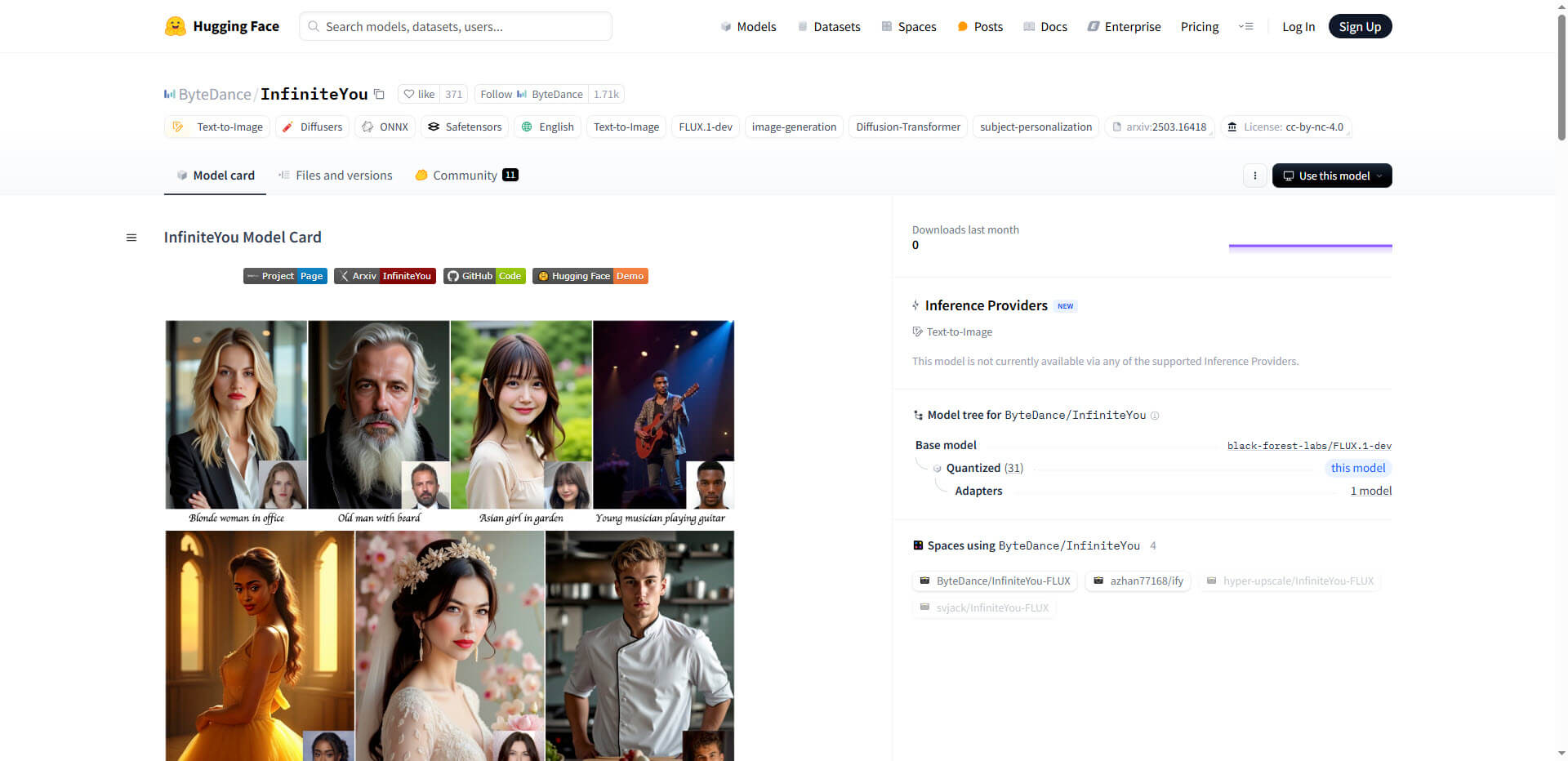This screenshot has width=1568, height=761.
Task: Follow the ByteDance organization
Action: tap(531, 94)
